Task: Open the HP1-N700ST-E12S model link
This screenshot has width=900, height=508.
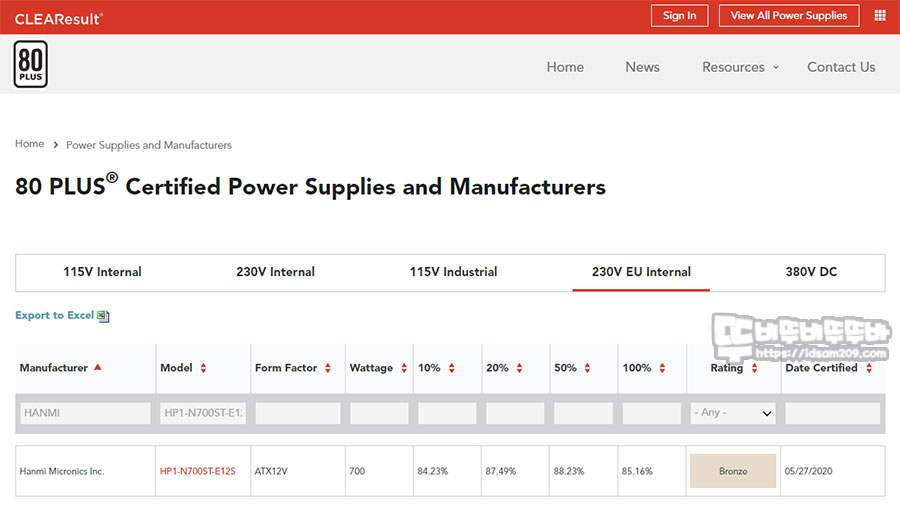Action: [x=197, y=471]
